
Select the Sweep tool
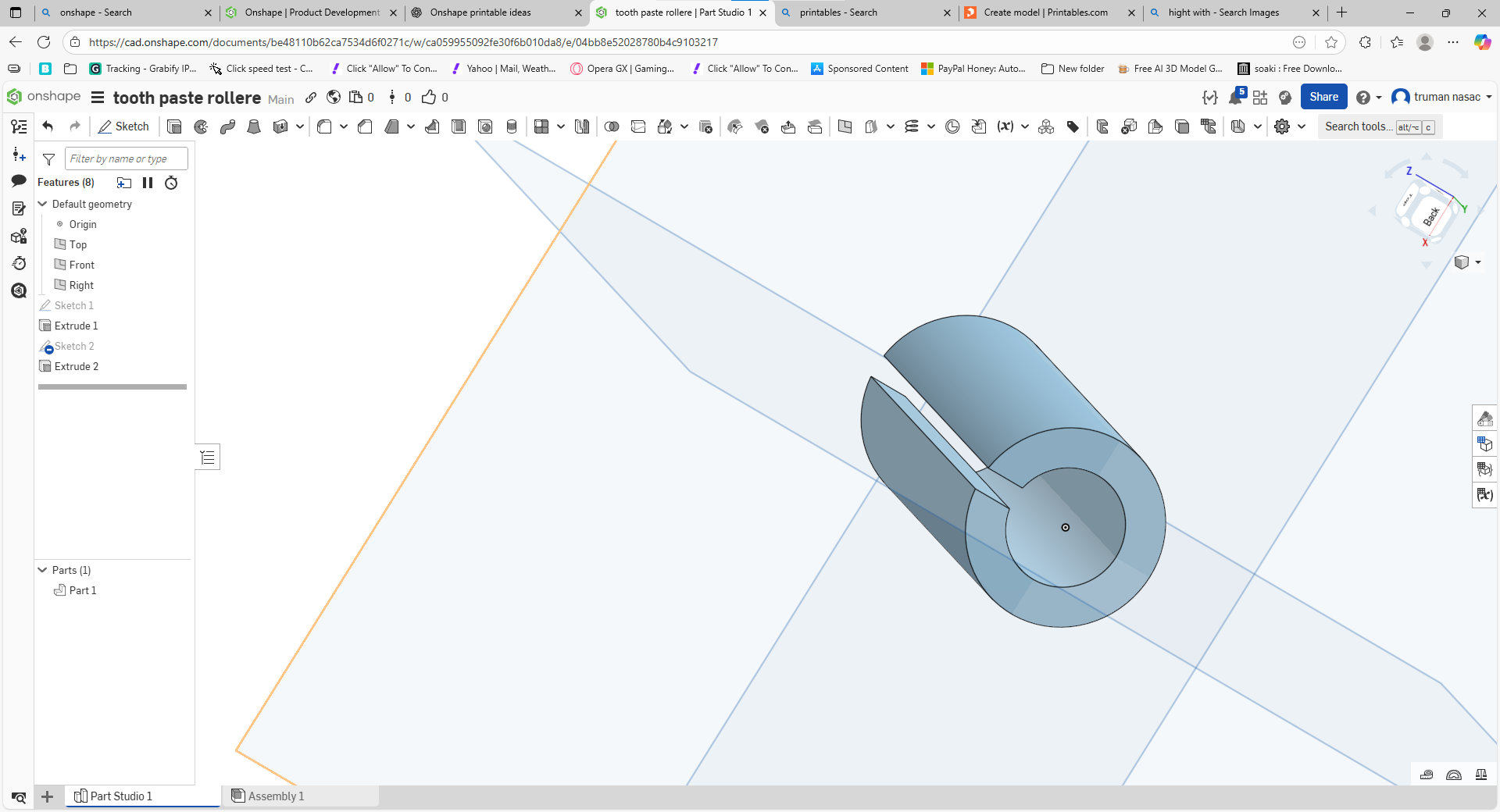click(228, 126)
